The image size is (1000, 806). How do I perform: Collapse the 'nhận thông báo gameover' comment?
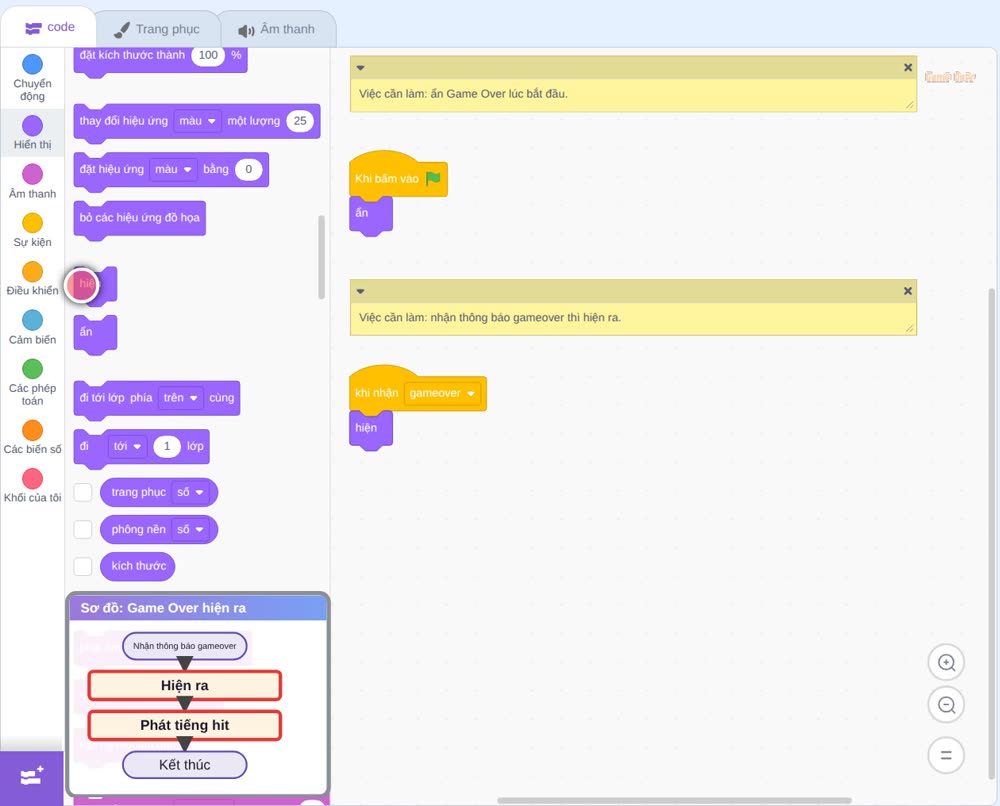tap(360, 291)
